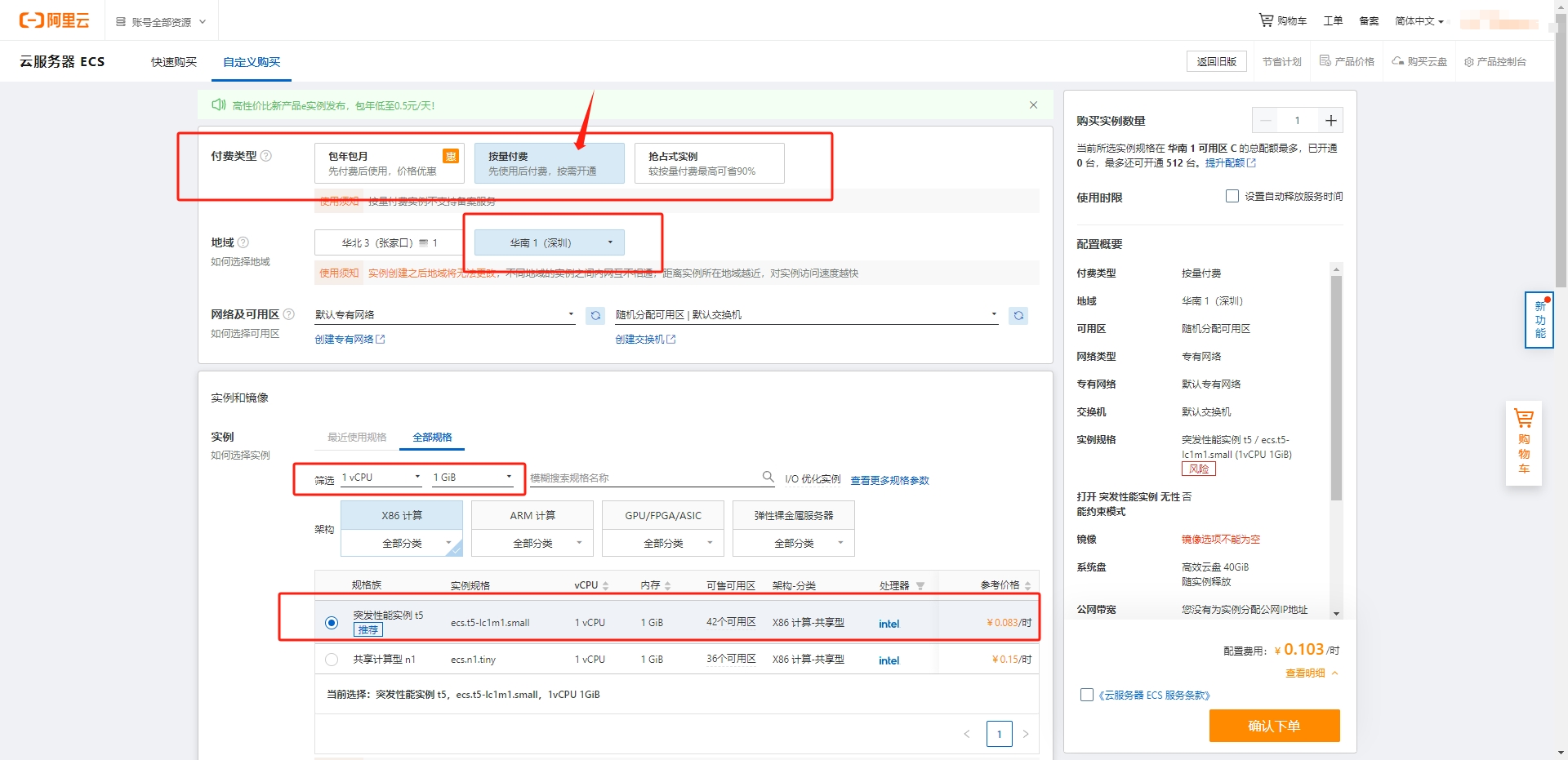Open floating 购物车 side widget

pyautogui.click(x=1524, y=443)
